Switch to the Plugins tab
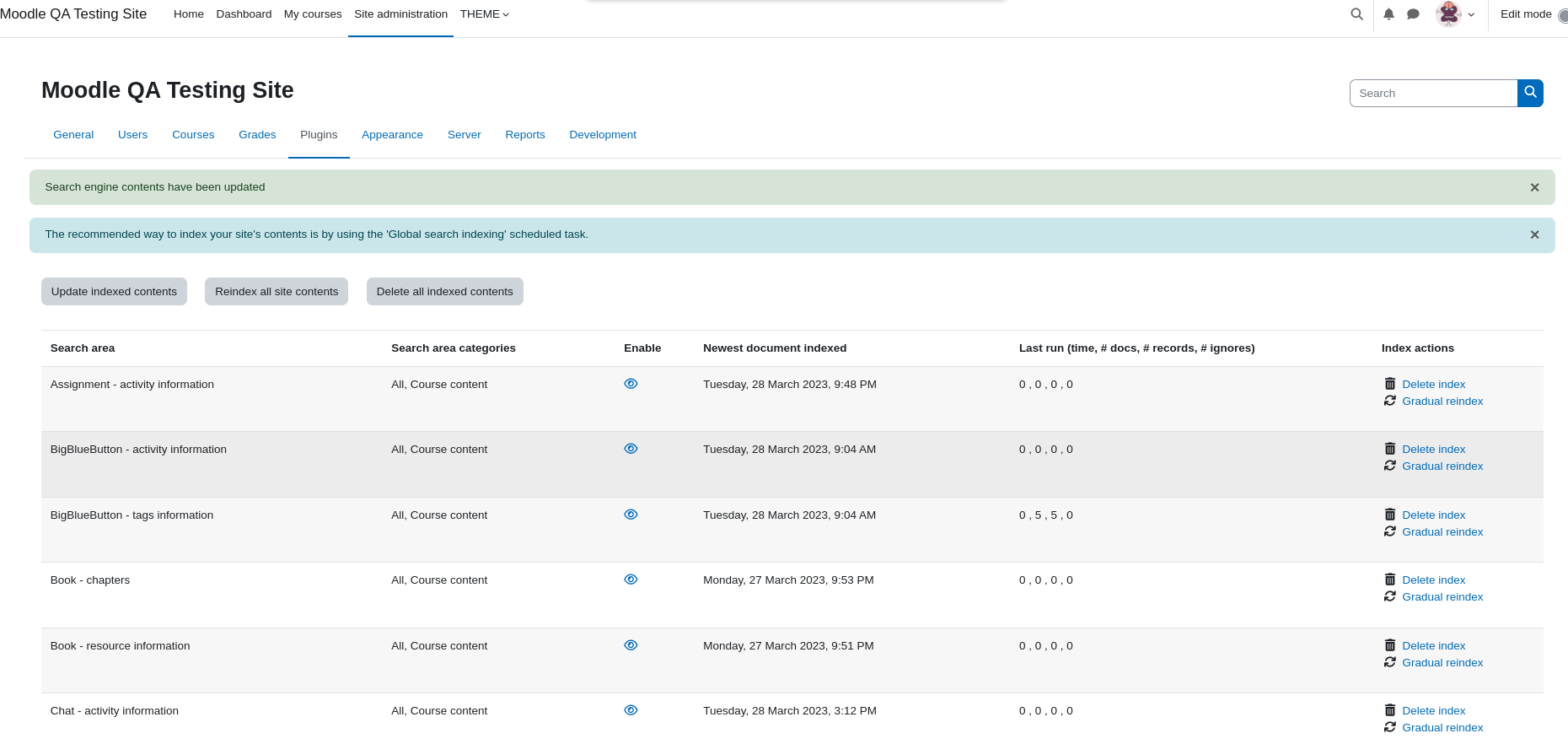This screenshot has width=1568, height=744. click(319, 135)
